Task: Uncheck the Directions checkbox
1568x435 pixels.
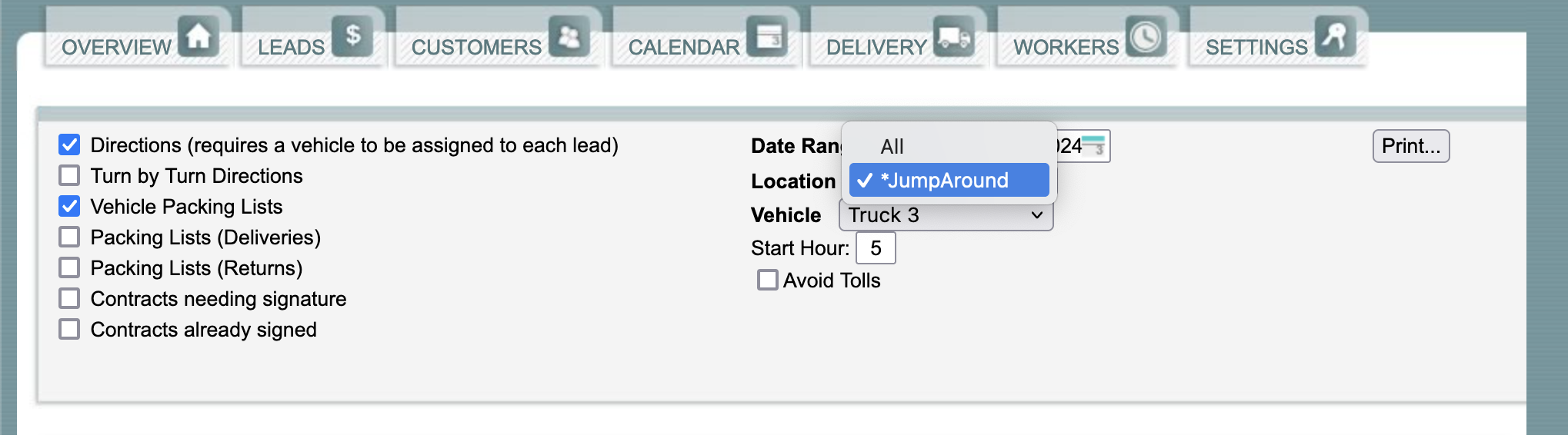Action: pyautogui.click(x=69, y=144)
